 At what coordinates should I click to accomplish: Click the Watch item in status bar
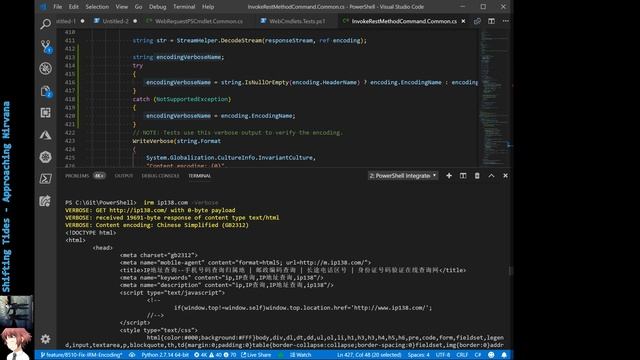(300, 355)
